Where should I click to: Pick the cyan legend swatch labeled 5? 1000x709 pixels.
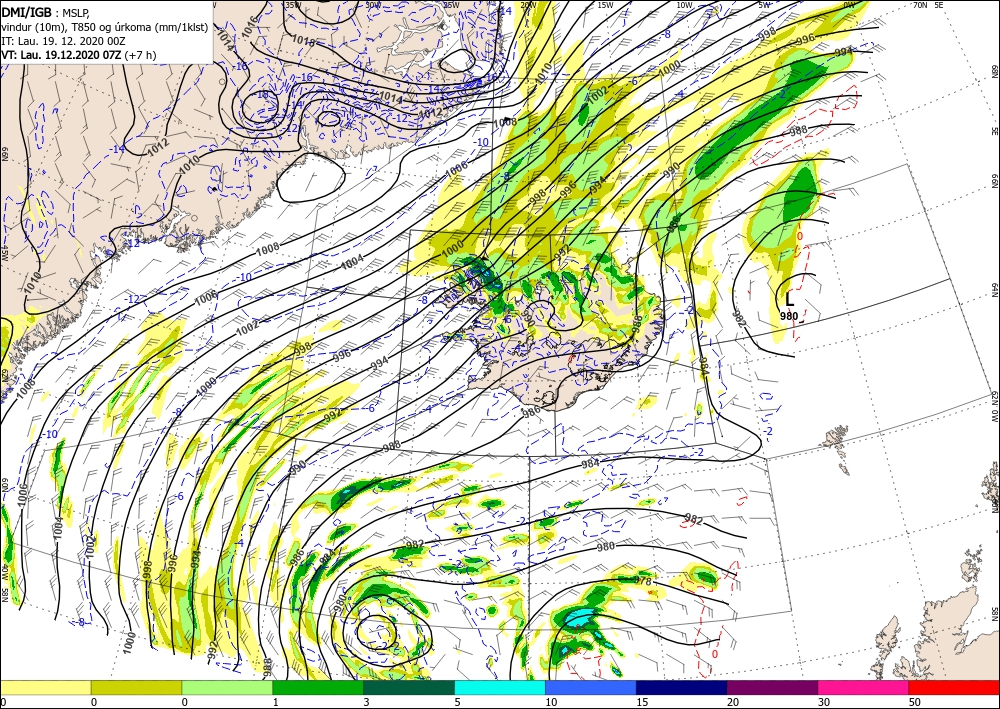tap(500, 687)
